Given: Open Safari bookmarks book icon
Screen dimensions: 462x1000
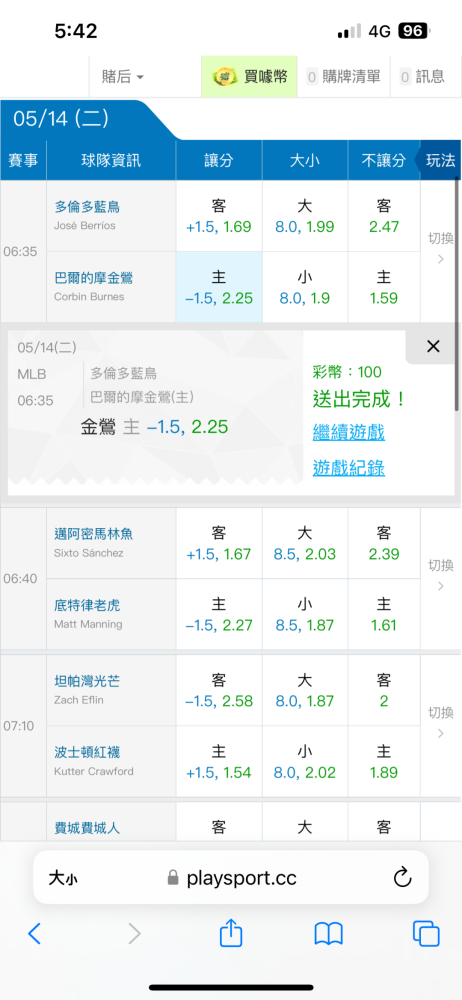Looking at the screenshot, I should pyautogui.click(x=329, y=934).
